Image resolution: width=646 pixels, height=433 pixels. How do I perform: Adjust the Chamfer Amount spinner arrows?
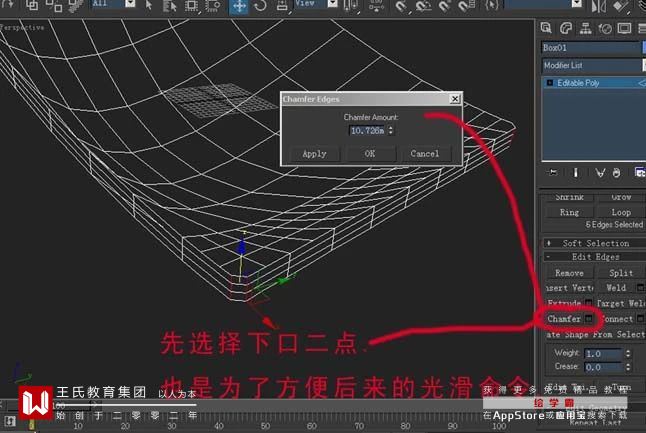pos(391,131)
